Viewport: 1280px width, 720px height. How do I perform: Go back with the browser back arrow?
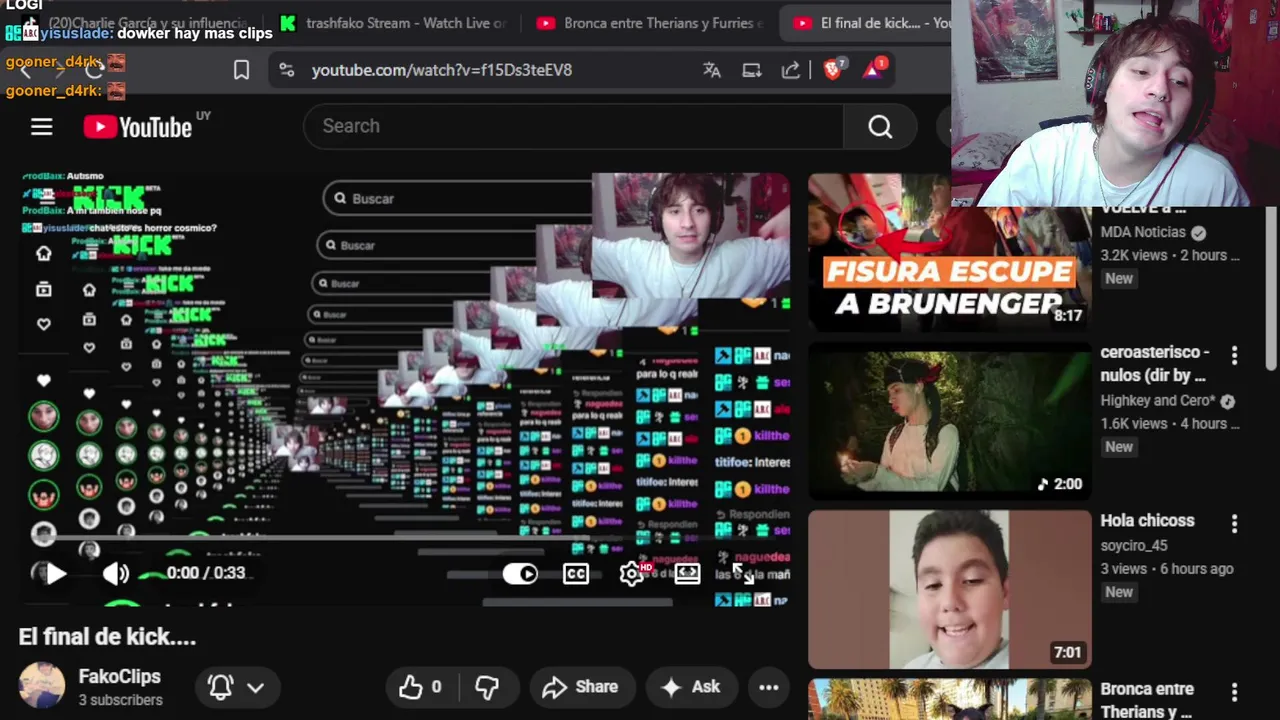(x=26, y=70)
